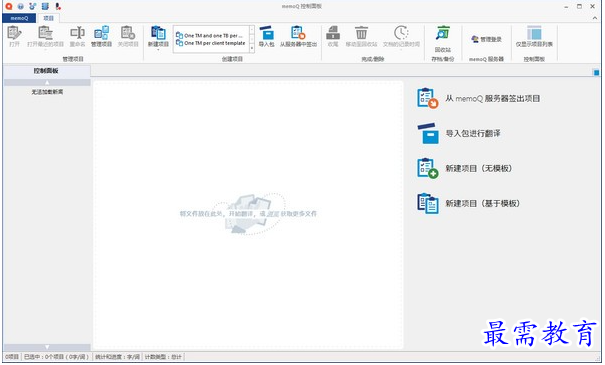Viewport: 605px width, 365px height.
Task: Click the 无法加载新闻 message
Action: [x=47, y=92]
